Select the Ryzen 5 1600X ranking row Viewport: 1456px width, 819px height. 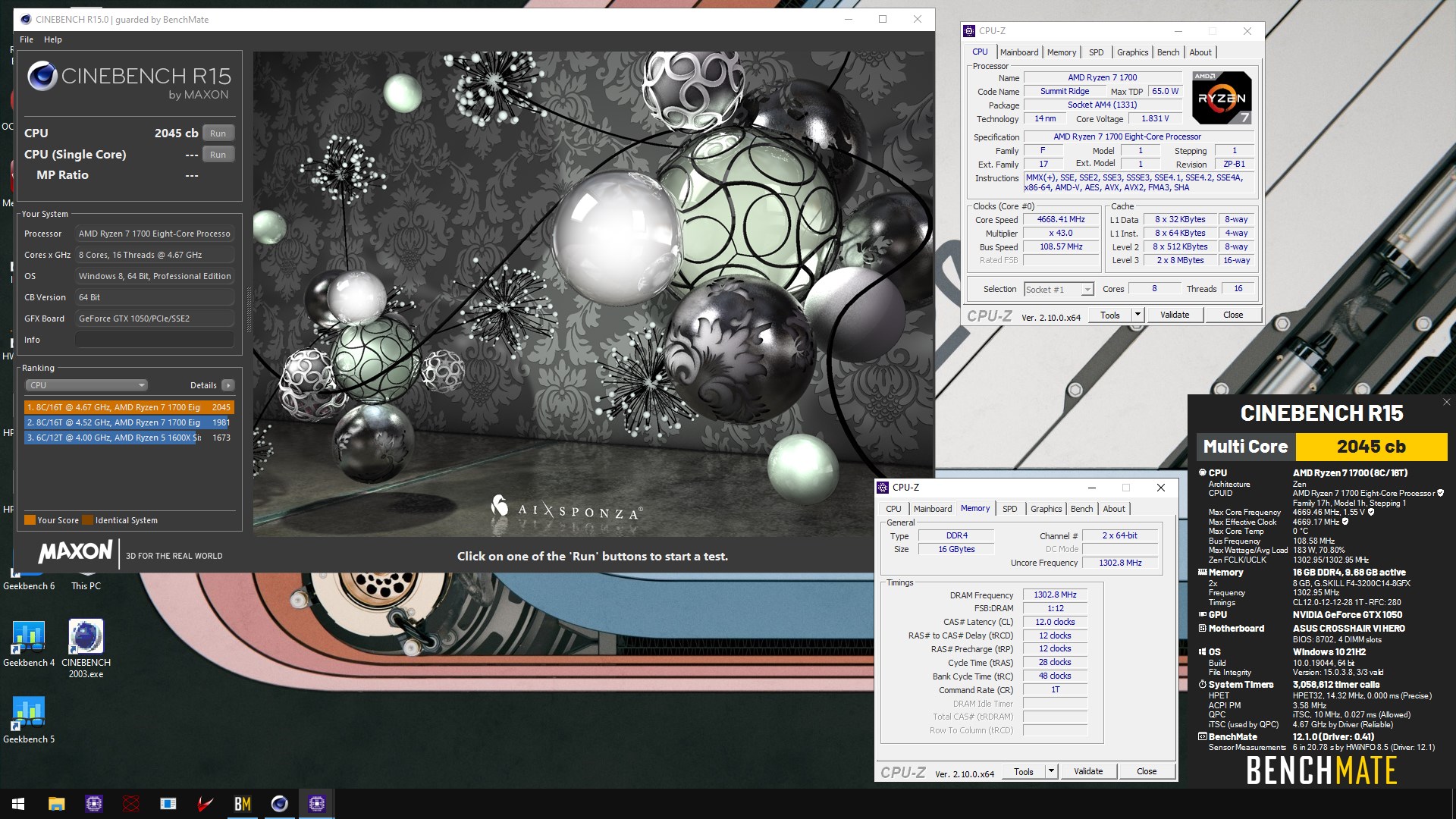(x=129, y=438)
